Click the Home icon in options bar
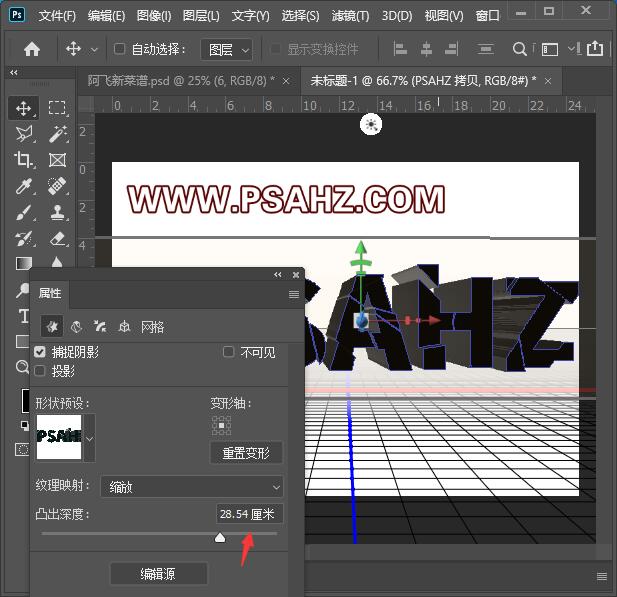Viewport: 617px width, 597px height. [32, 50]
